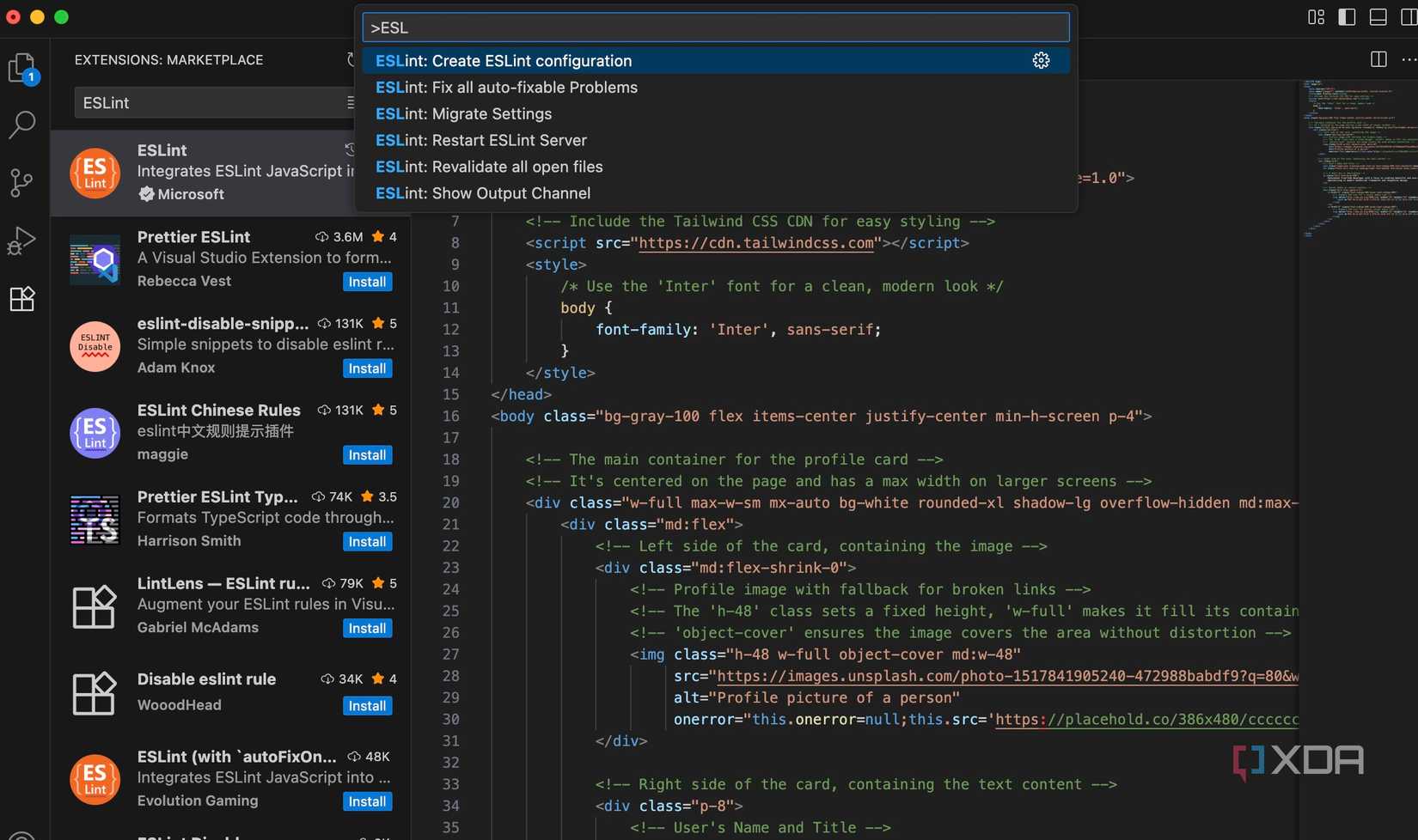Toggle the bottom panel visibility

1378,17
